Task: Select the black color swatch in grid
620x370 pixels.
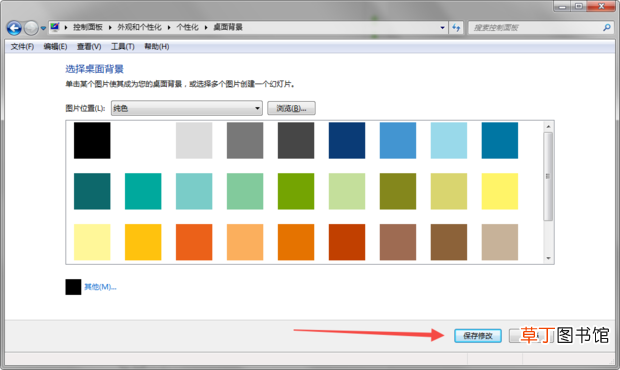Action: point(92,140)
